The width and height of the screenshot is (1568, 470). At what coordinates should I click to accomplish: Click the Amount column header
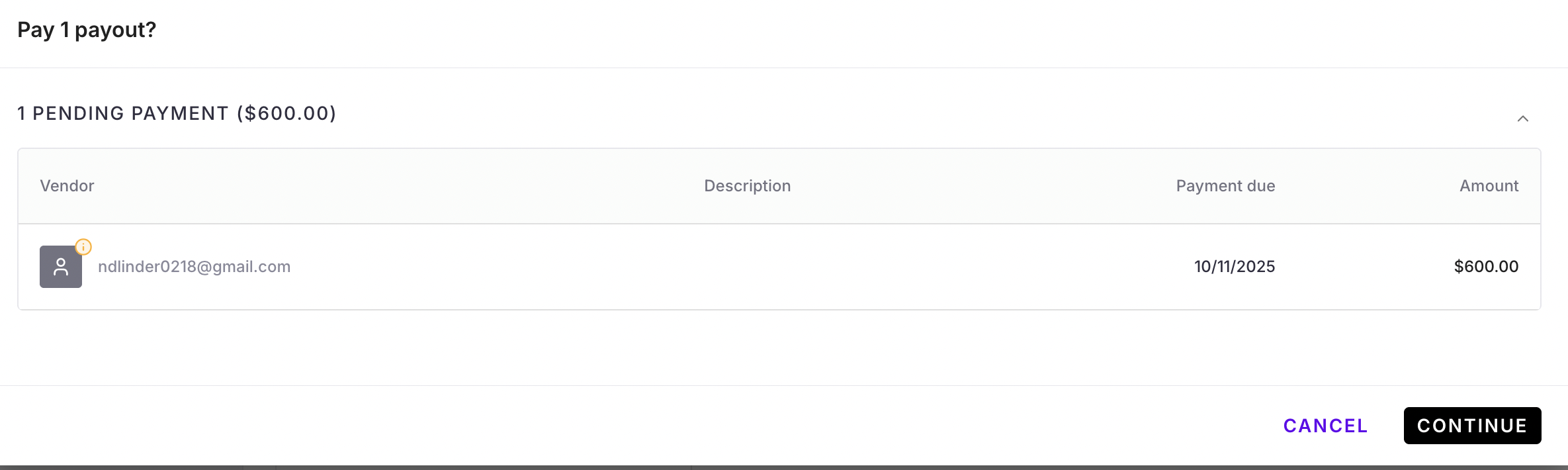1489,186
